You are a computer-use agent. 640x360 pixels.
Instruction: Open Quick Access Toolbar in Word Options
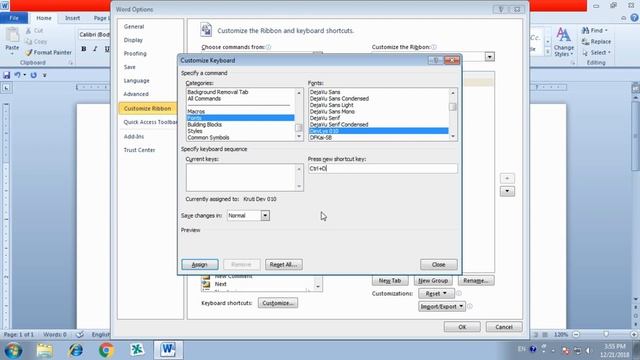pos(150,122)
